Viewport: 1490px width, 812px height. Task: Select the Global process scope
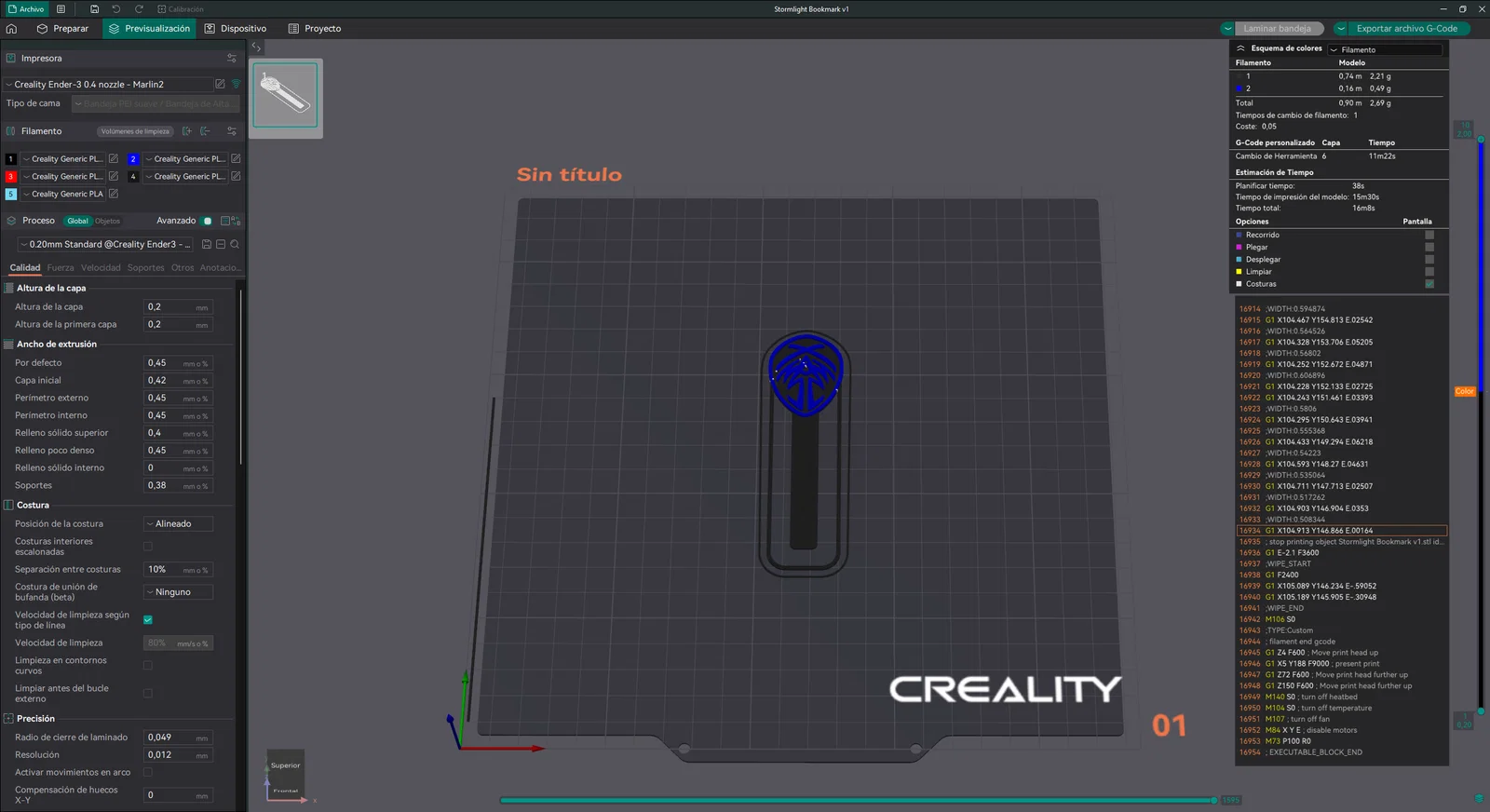[77, 221]
